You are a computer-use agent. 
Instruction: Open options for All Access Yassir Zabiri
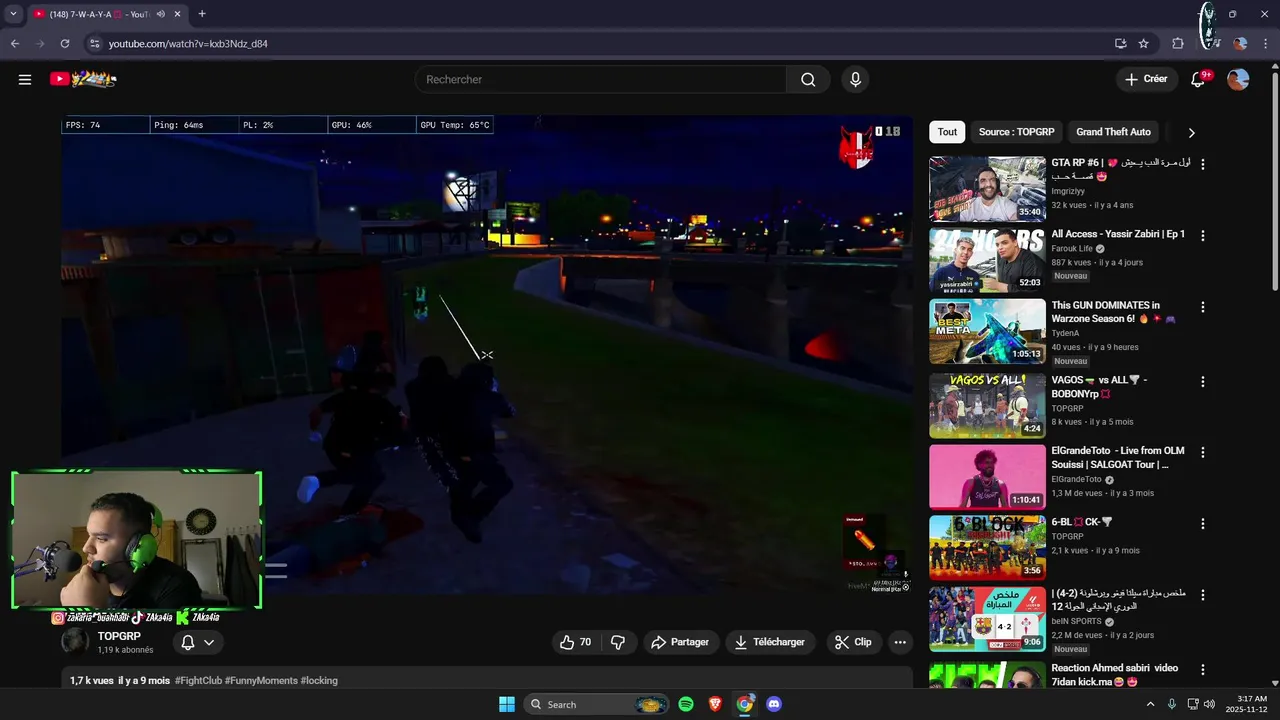1203,235
